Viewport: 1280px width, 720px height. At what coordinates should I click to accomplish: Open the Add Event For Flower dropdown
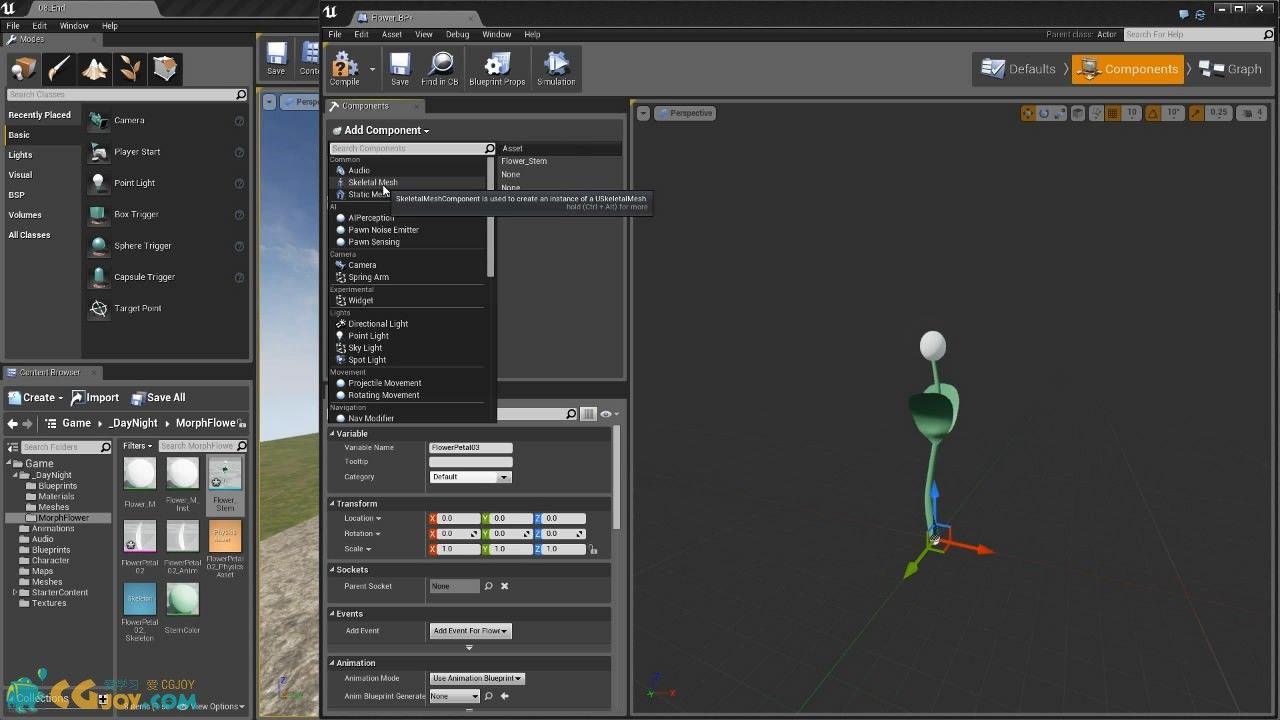click(x=470, y=631)
